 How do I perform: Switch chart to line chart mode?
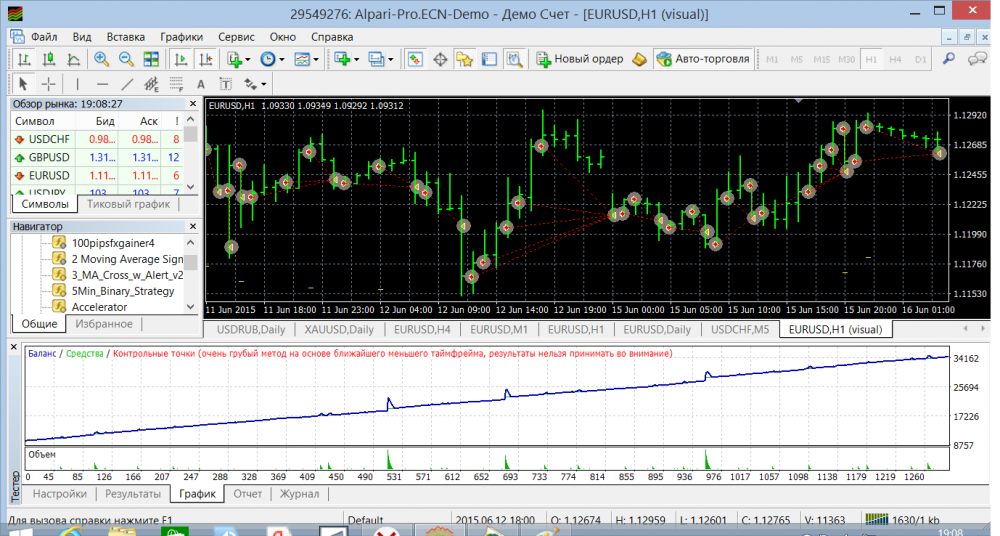tap(73, 59)
